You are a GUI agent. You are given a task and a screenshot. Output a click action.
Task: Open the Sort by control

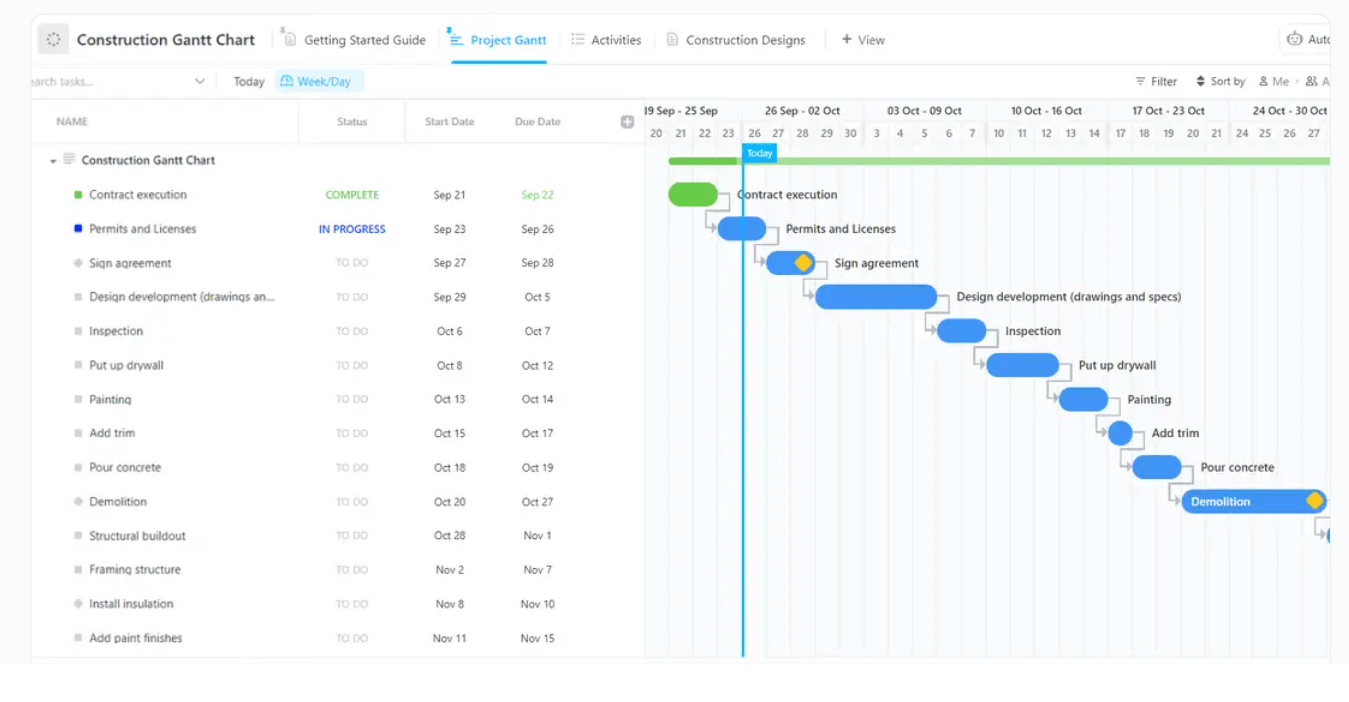1220,81
